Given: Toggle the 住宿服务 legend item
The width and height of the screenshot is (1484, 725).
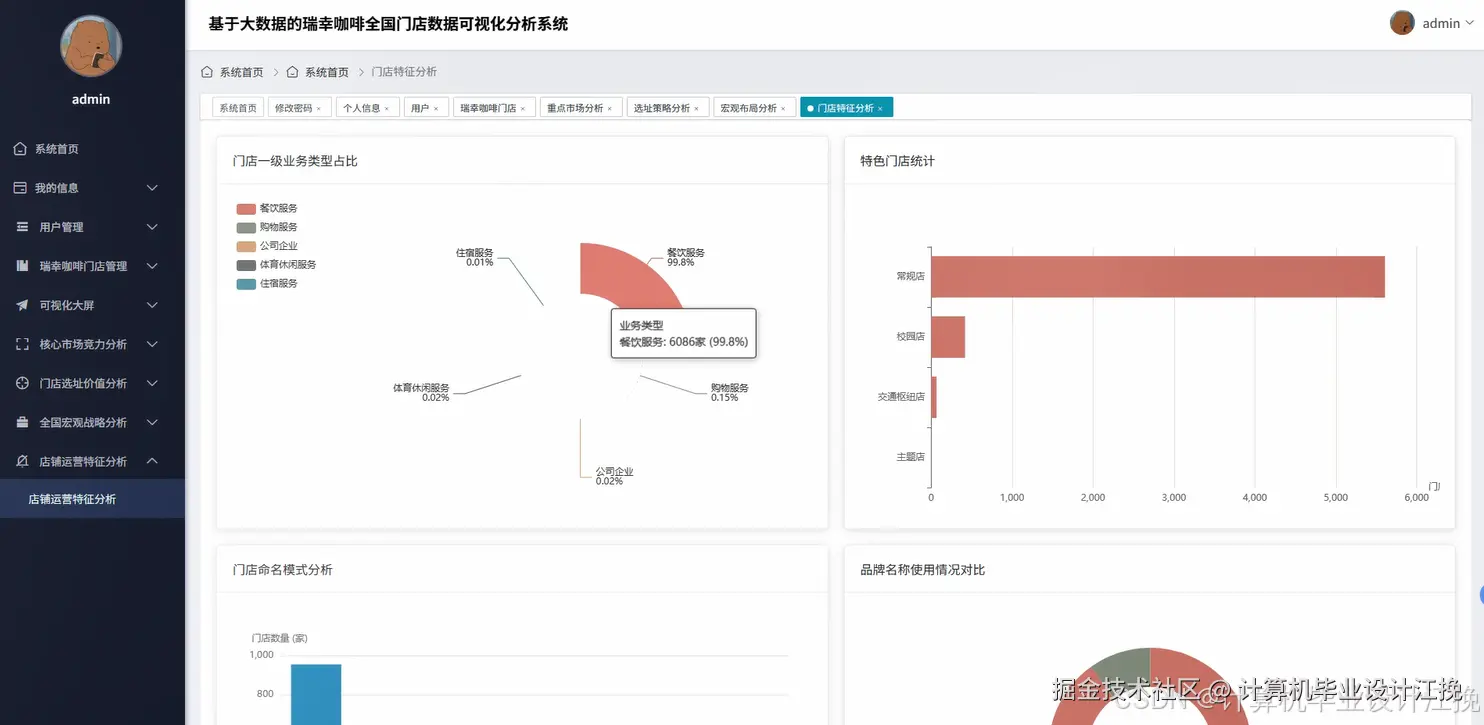Looking at the screenshot, I should 267,284.
